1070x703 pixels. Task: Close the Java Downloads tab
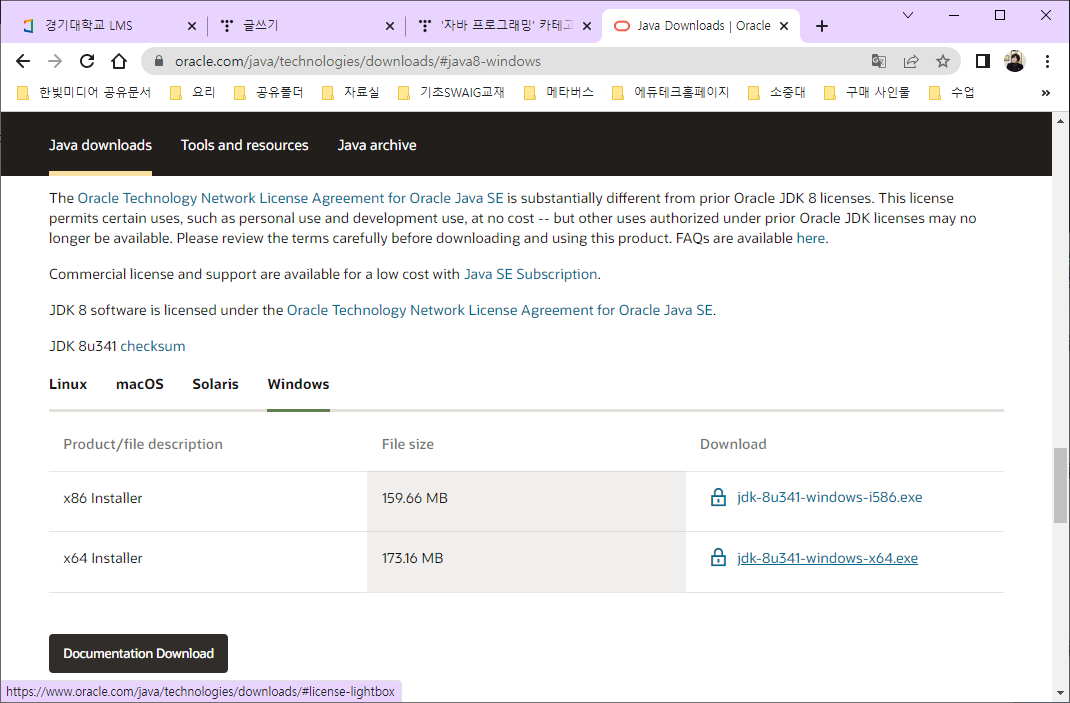coord(784,26)
